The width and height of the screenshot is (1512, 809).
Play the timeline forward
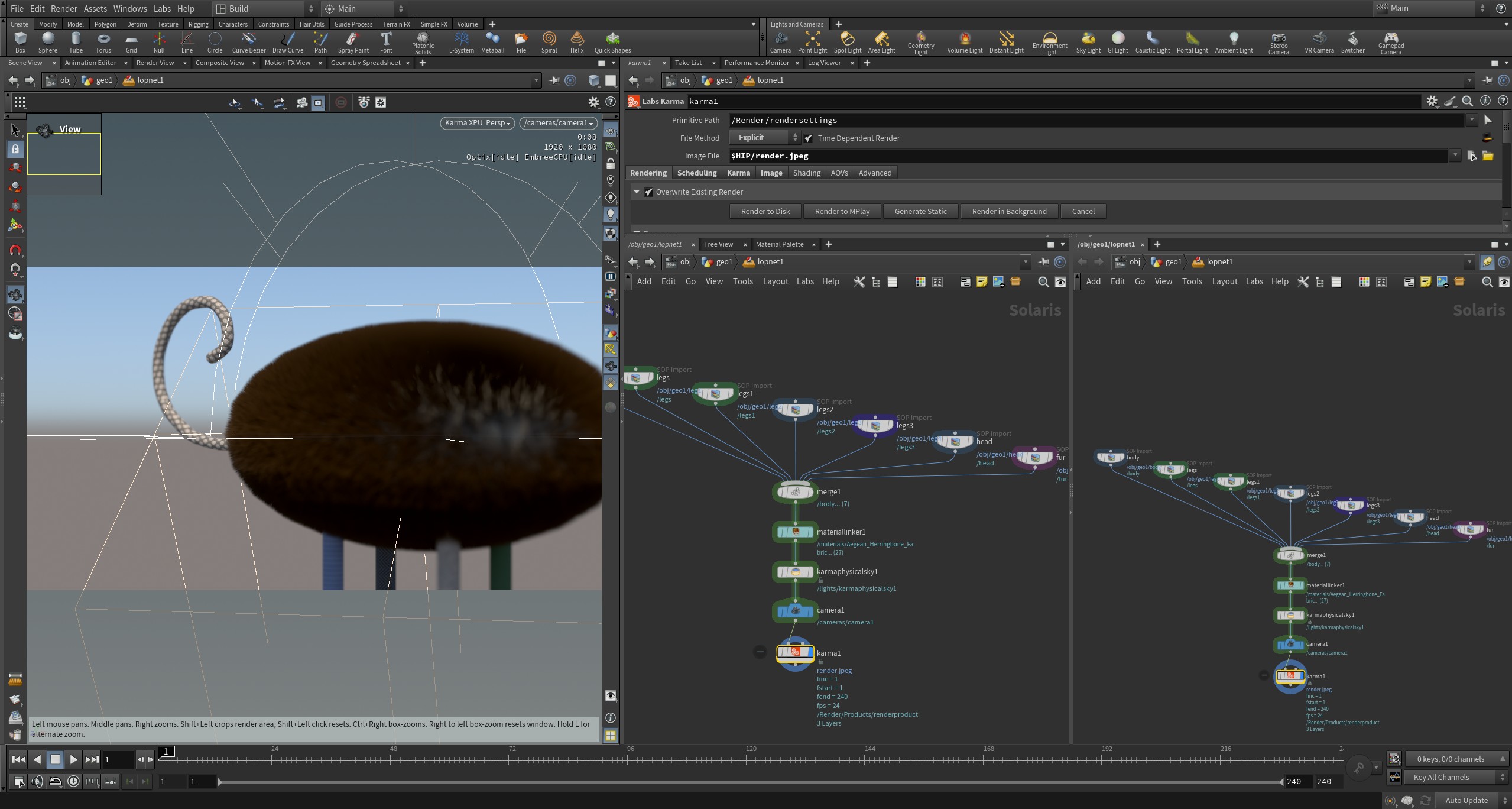(x=73, y=759)
